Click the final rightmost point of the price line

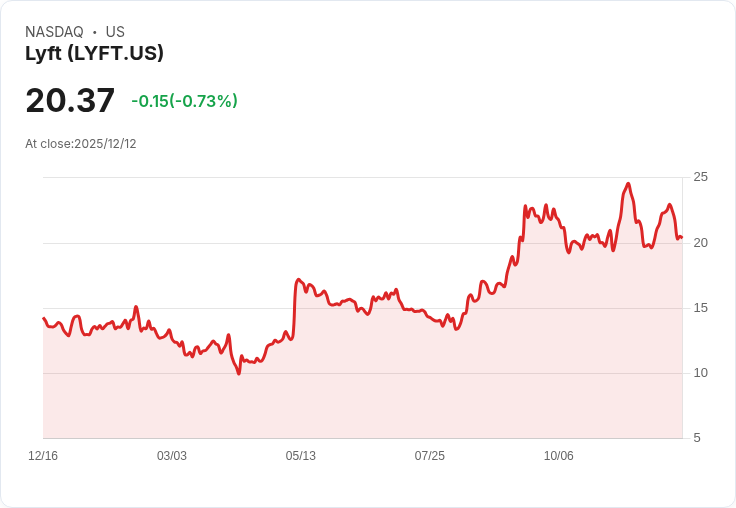pos(682,238)
